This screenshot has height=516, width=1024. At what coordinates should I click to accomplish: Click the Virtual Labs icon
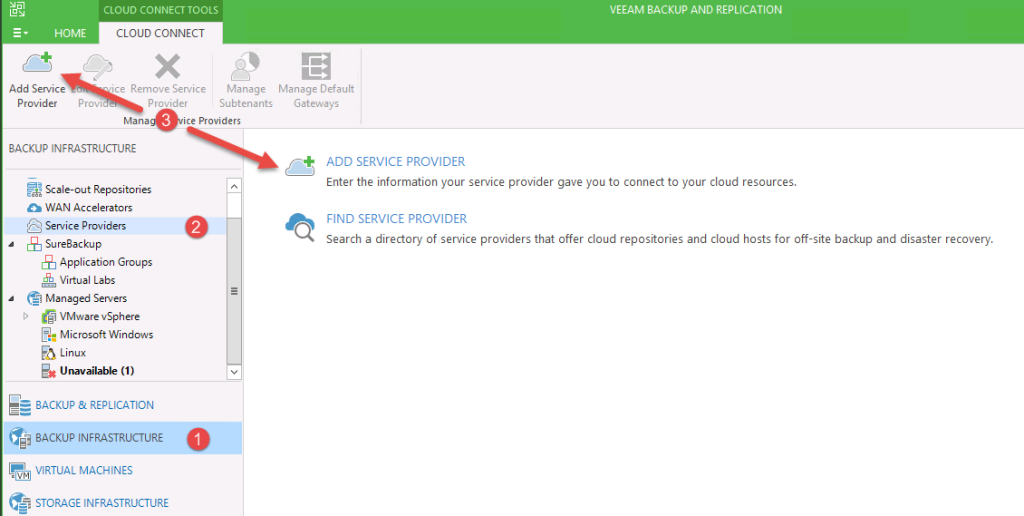(49, 280)
